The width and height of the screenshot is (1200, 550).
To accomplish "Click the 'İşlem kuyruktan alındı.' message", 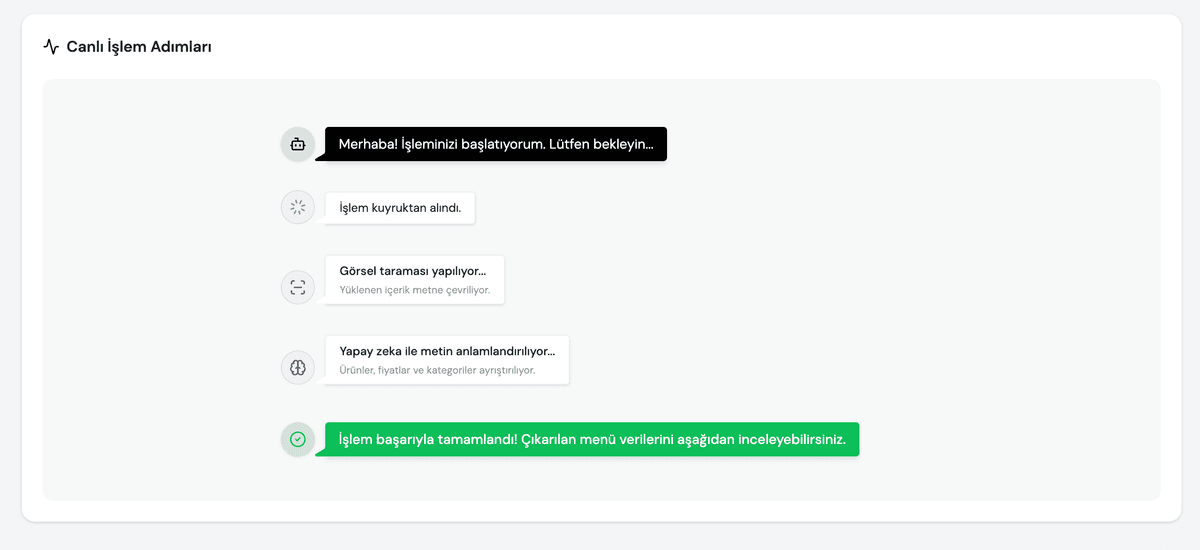I will tap(400, 208).
